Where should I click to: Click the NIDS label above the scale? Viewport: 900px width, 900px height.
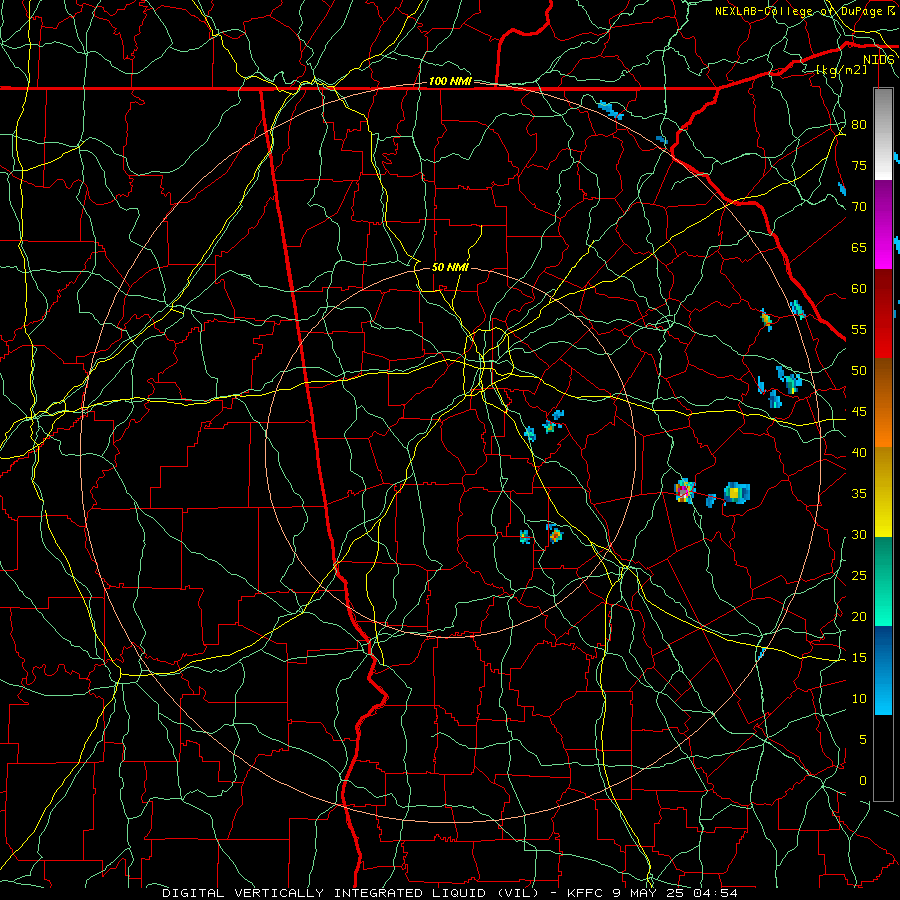[879, 60]
